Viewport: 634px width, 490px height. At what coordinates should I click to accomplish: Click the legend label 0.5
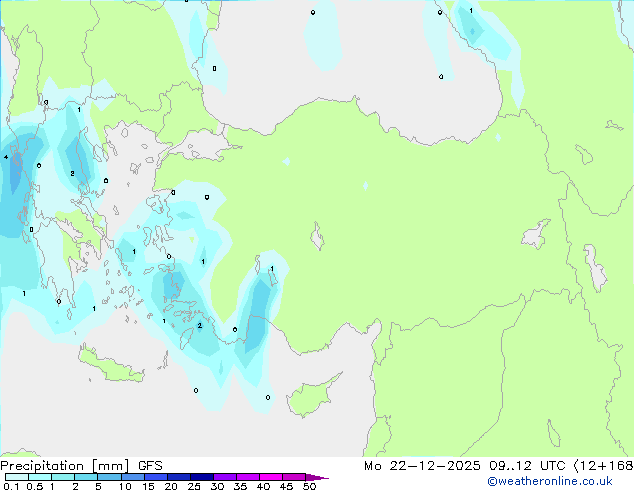coord(34,486)
